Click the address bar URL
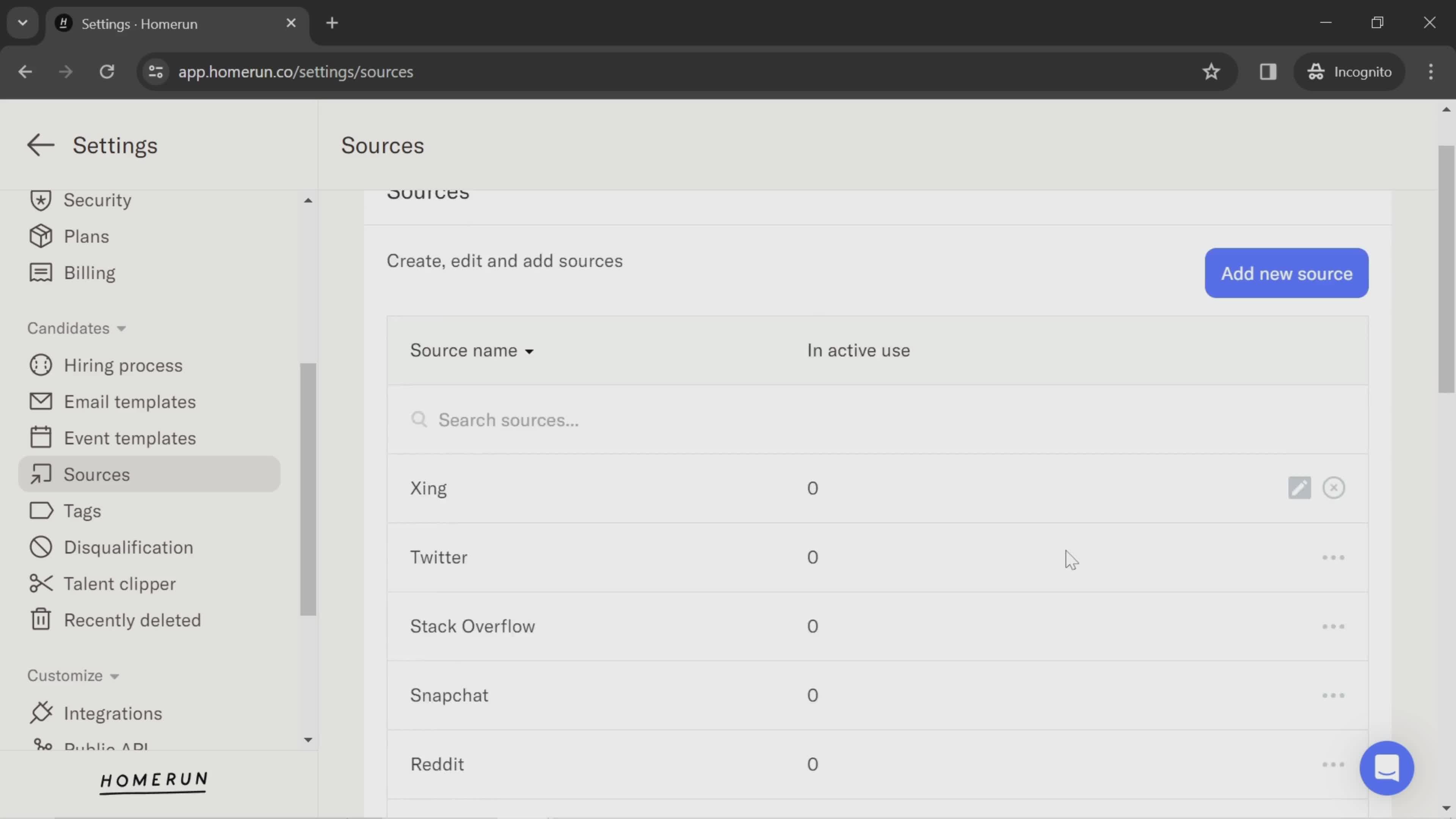Image resolution: width=1456 pixels, height=819 pixels. (x=296, y=72)
